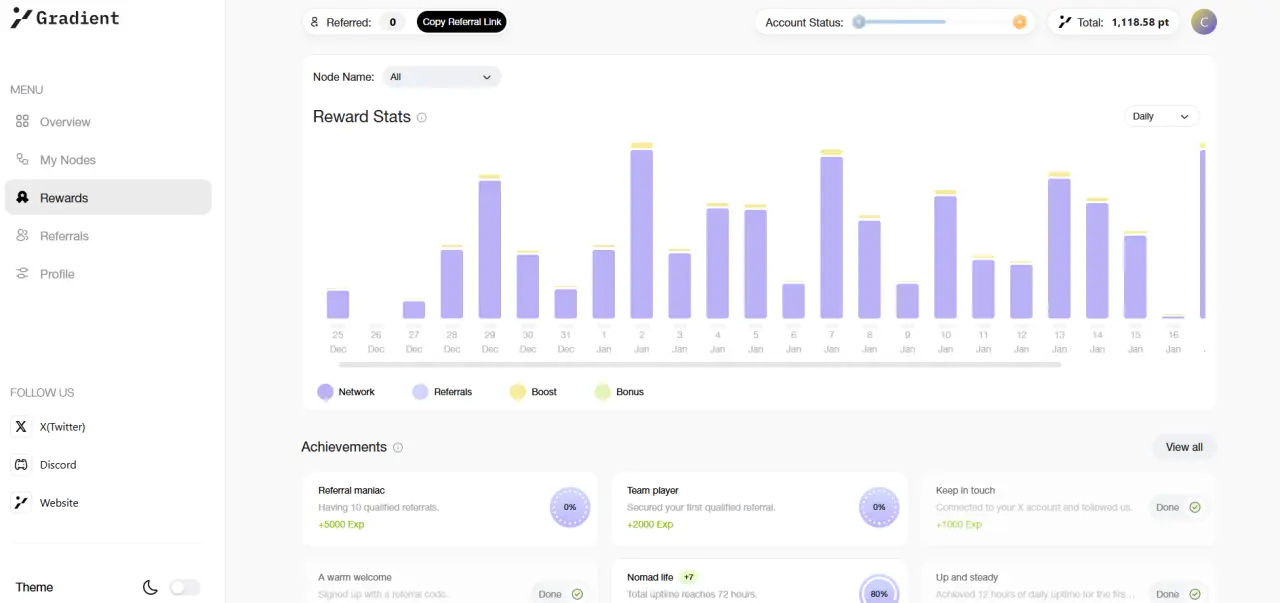The image size is (1280, 603).
Task: Click the View all achievements button
Action: (1184, 447)
